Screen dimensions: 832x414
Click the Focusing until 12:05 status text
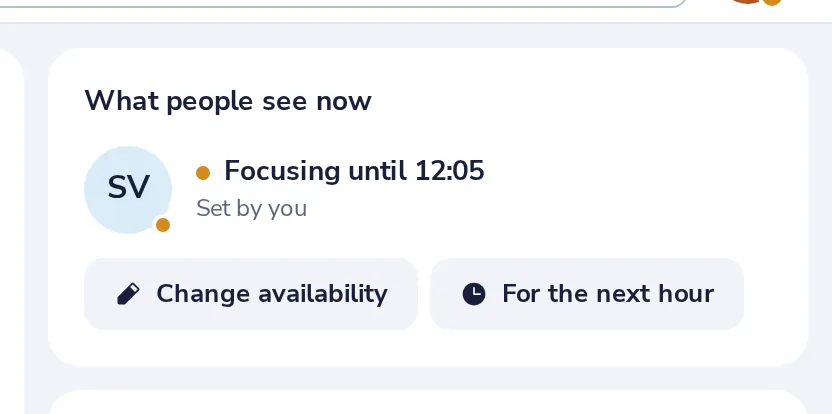[x=354, y=171]
